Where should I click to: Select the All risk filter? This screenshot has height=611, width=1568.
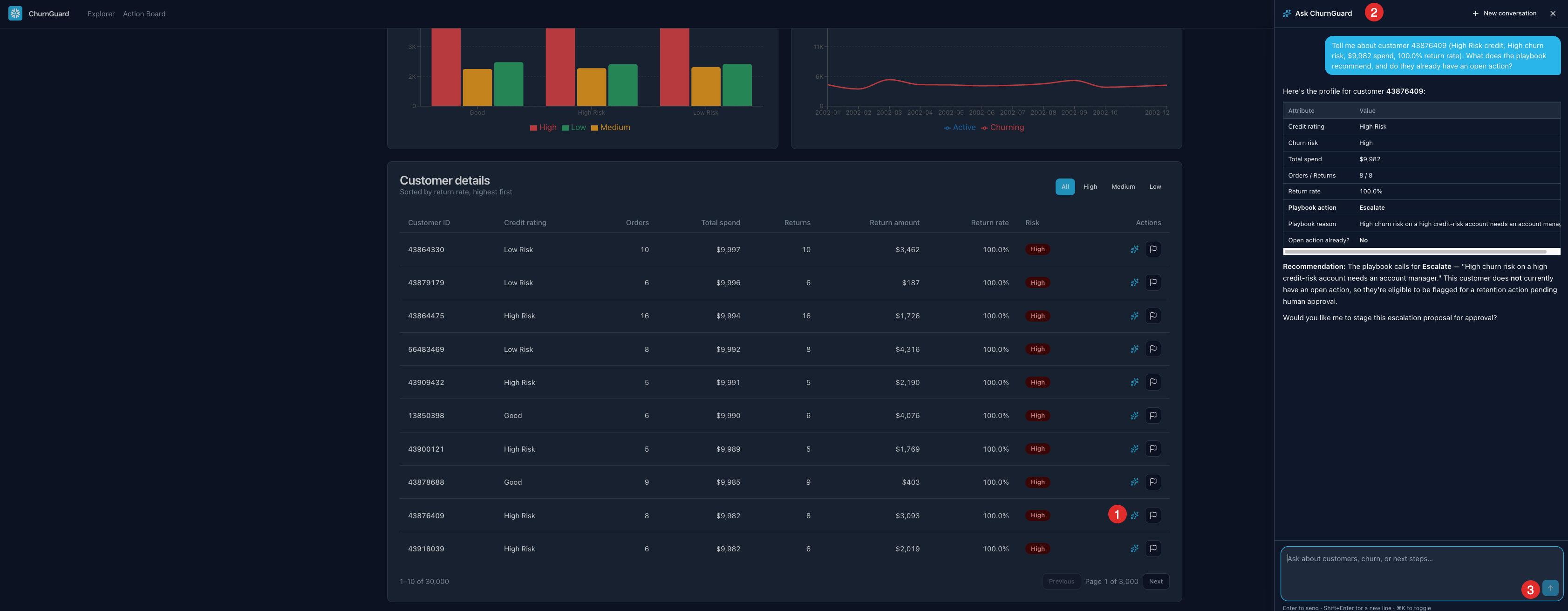(1064, 187)
